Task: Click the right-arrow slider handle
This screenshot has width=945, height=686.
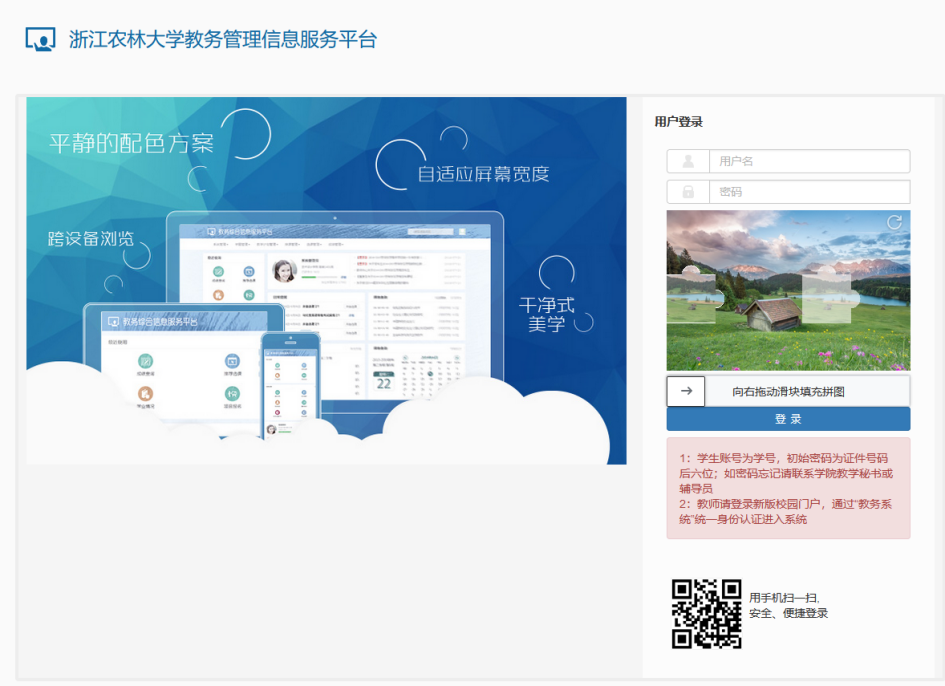Action: 686,391
